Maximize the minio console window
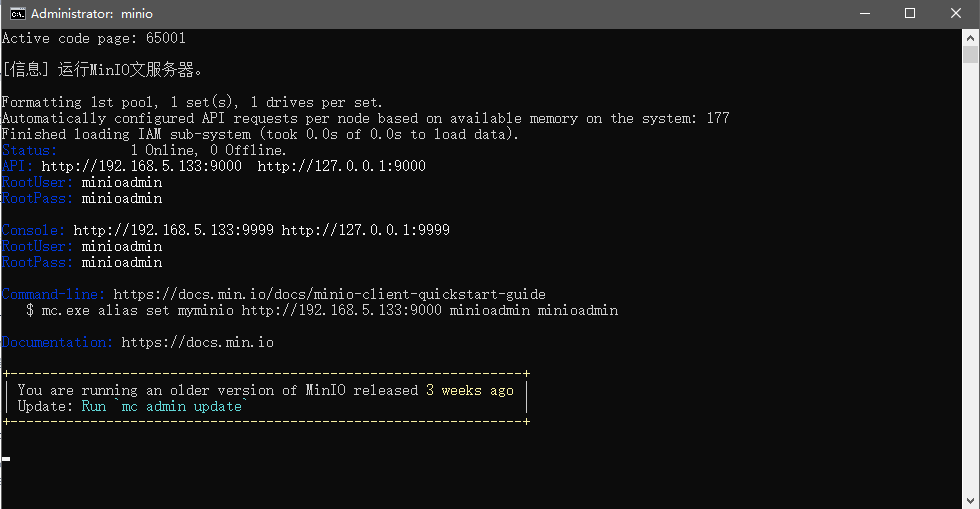980x509 pixels. 910,13
